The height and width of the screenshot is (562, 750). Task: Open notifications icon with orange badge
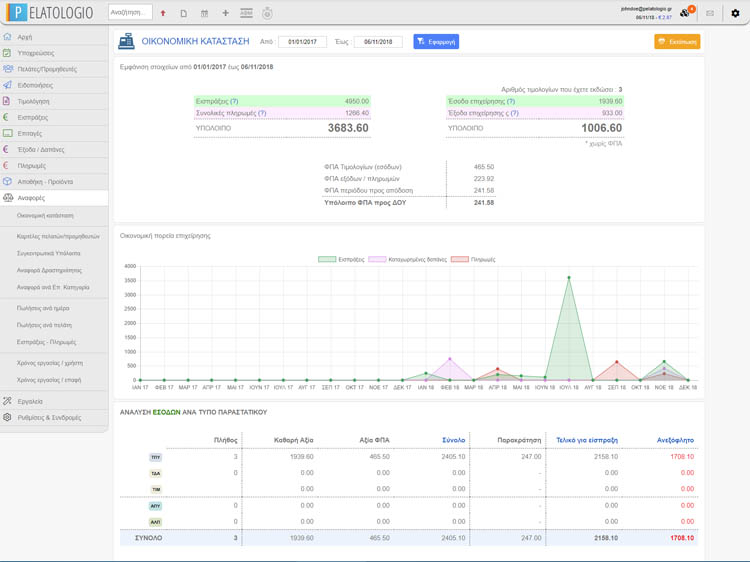[687, 12]
